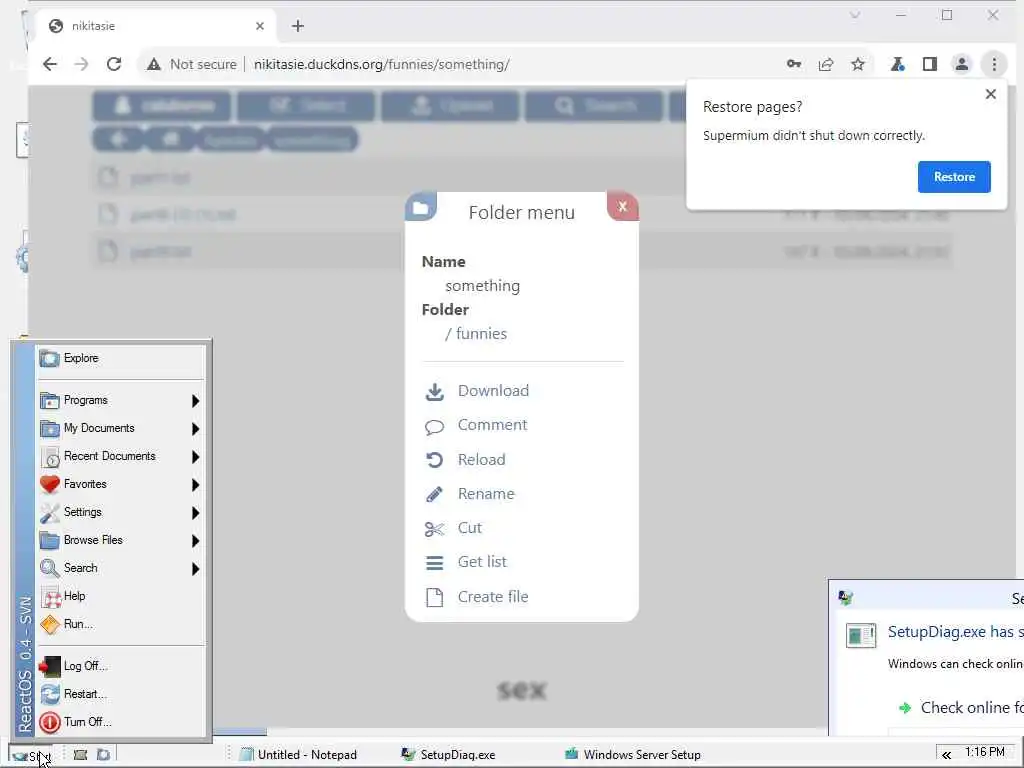Image resolution: width=1024 pixels, height=768 pixels.
Task: Click the Restore button
Action: [x=953, y=177]
